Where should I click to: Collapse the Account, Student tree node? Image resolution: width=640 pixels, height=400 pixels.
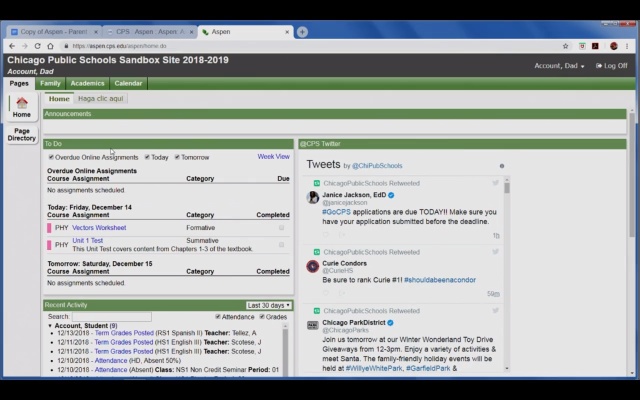pos(50,326)
